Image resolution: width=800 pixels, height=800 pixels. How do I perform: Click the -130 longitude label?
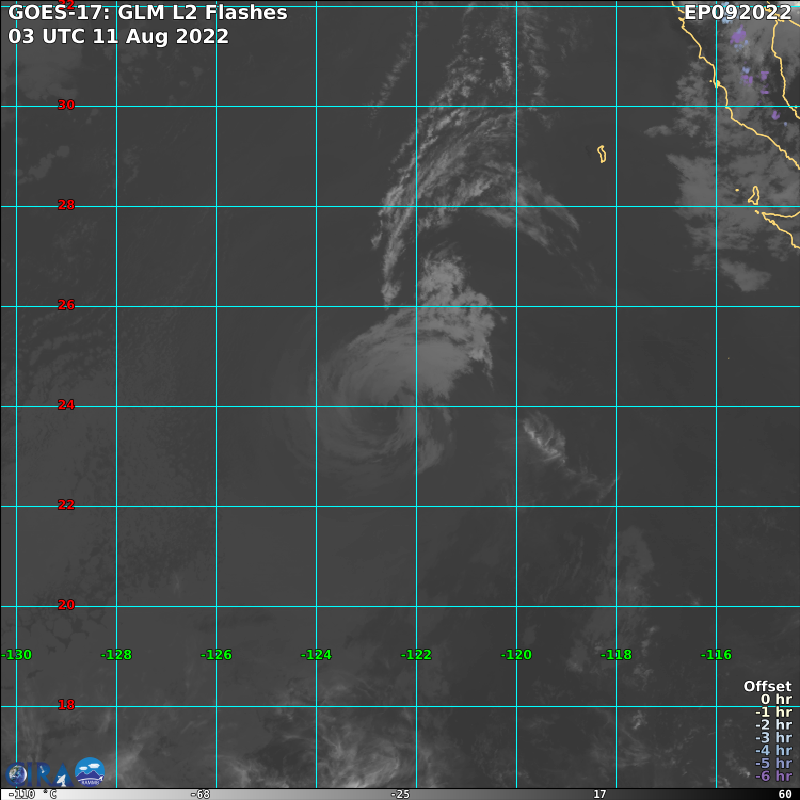point(17,655)
